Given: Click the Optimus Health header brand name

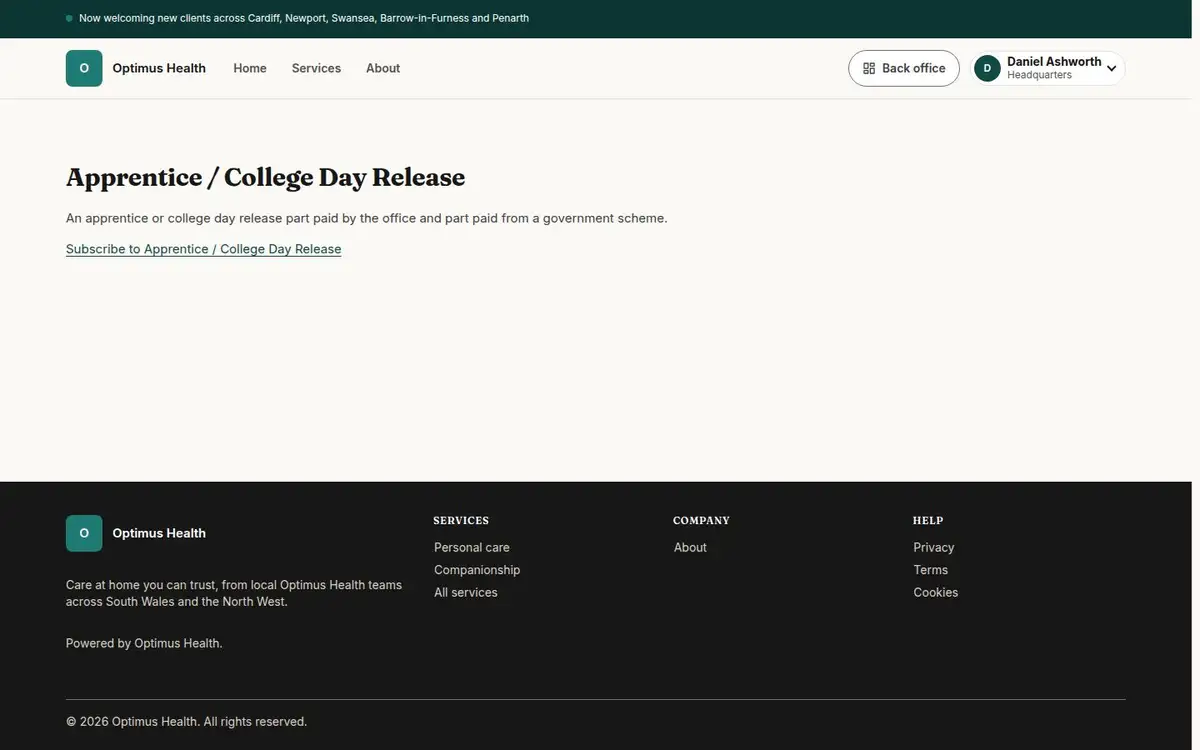Looking at the screenshot, I should [x=159, y=68].
